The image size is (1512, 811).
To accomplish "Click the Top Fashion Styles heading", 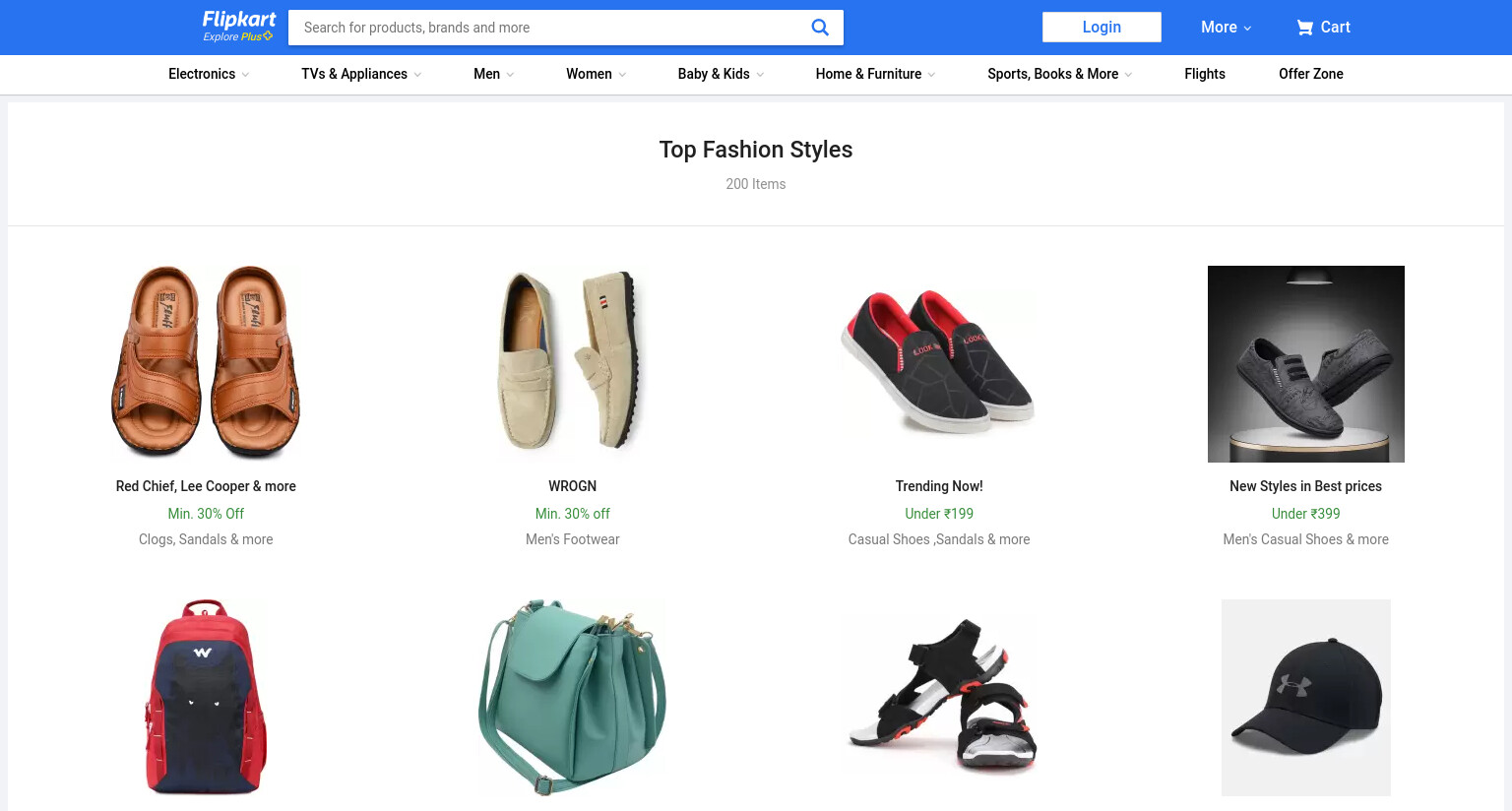I will (x=756, y=150).
